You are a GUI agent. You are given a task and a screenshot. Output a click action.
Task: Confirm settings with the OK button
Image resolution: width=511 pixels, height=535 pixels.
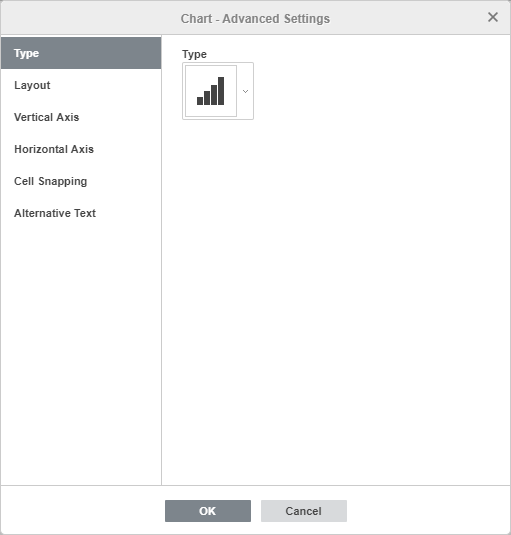[208, 511]
